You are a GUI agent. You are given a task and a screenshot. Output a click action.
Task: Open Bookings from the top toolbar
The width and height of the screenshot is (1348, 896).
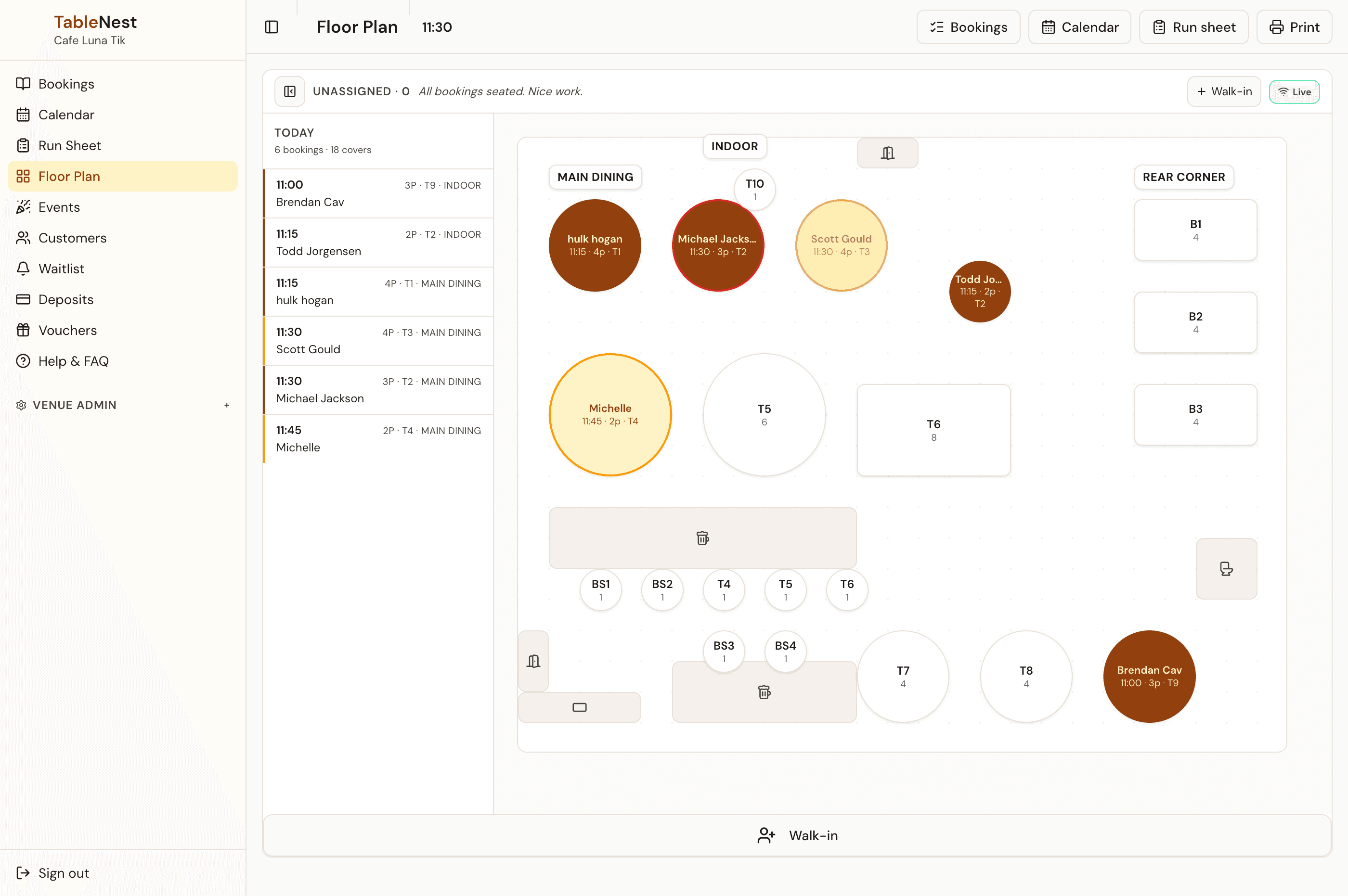tap(969, 27)
